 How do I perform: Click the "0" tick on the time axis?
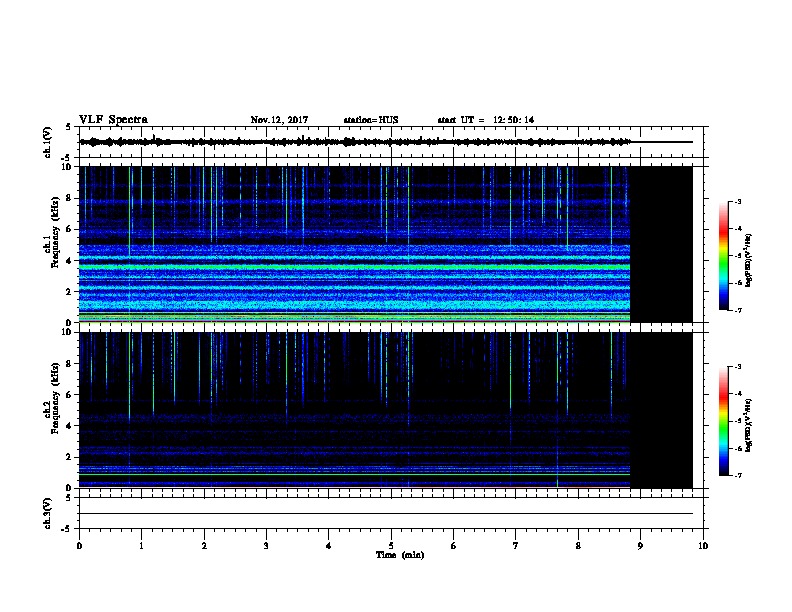coord(79,546)
